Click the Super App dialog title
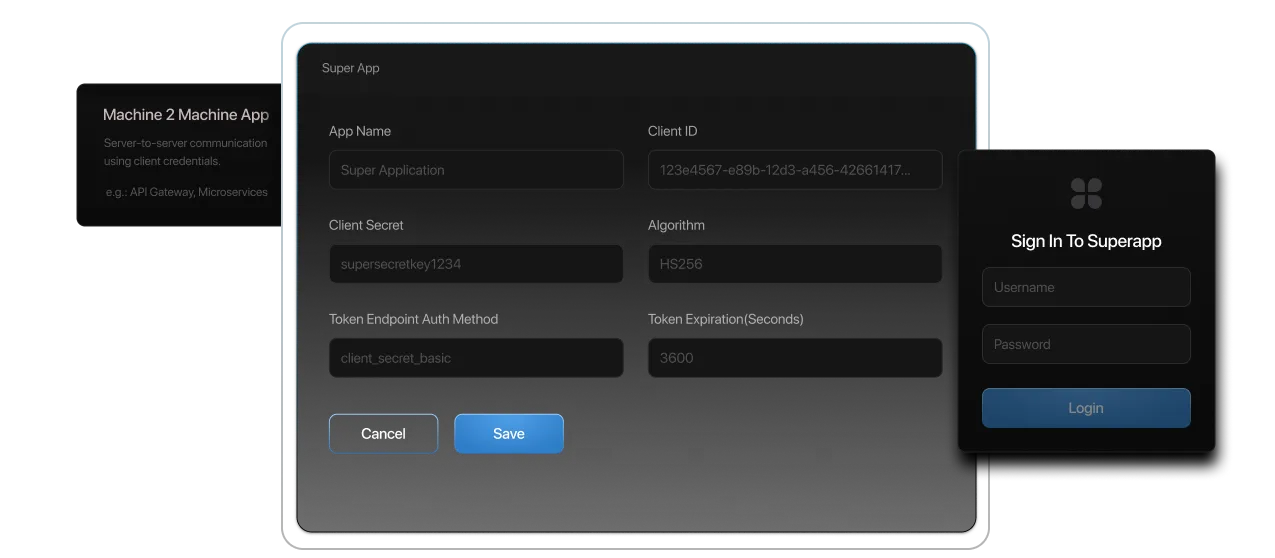 coord(350,68)
